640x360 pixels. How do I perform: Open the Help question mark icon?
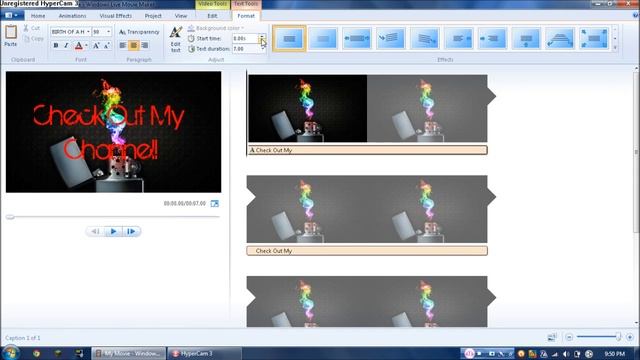click(x=636, y=16)
